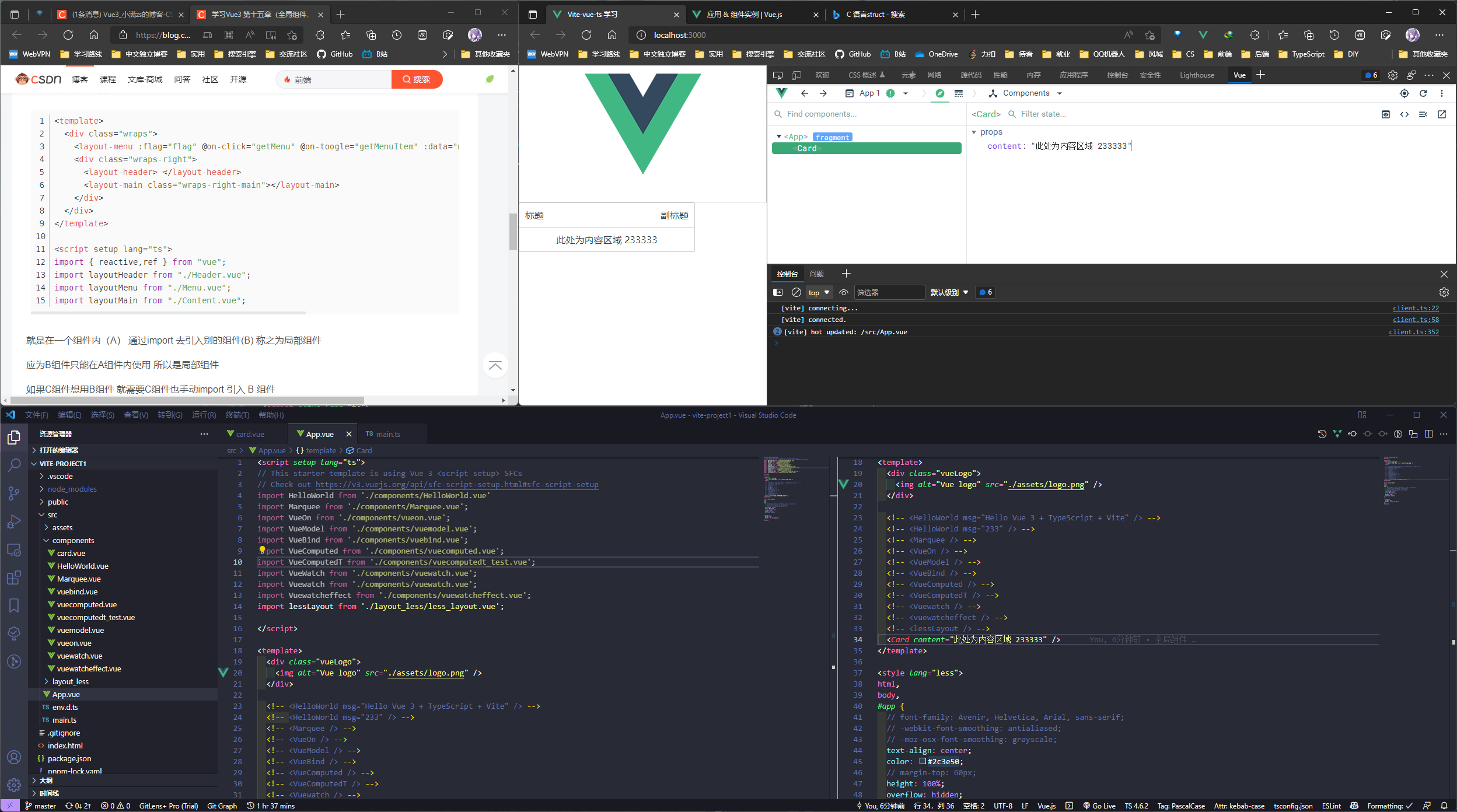Click console 筛选器 filter input
Image resolution: width=1457 pixels, height=812 pixels.
coord(889,292)
